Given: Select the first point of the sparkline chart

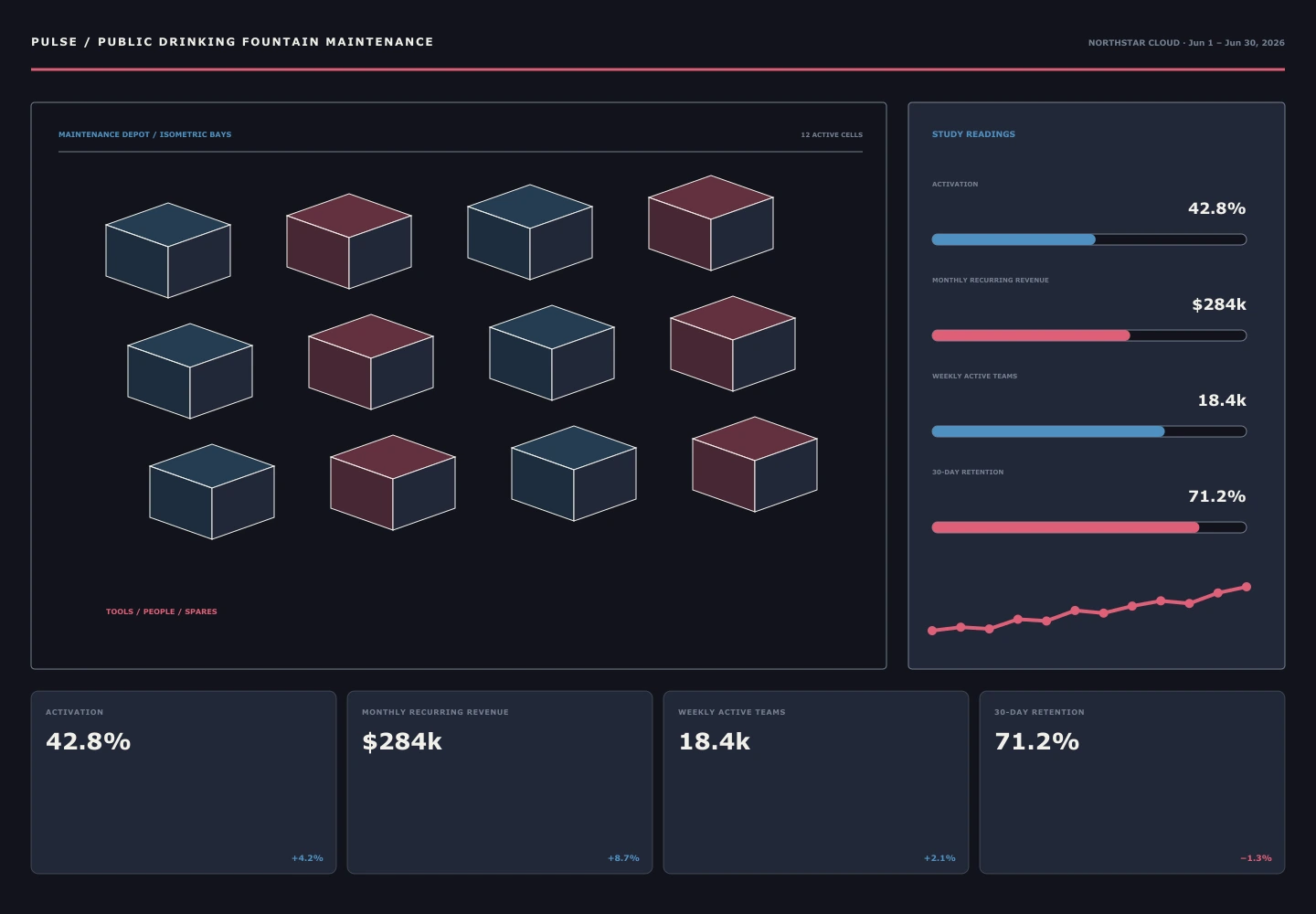Looking at the screenshot, I should point(932,631).
